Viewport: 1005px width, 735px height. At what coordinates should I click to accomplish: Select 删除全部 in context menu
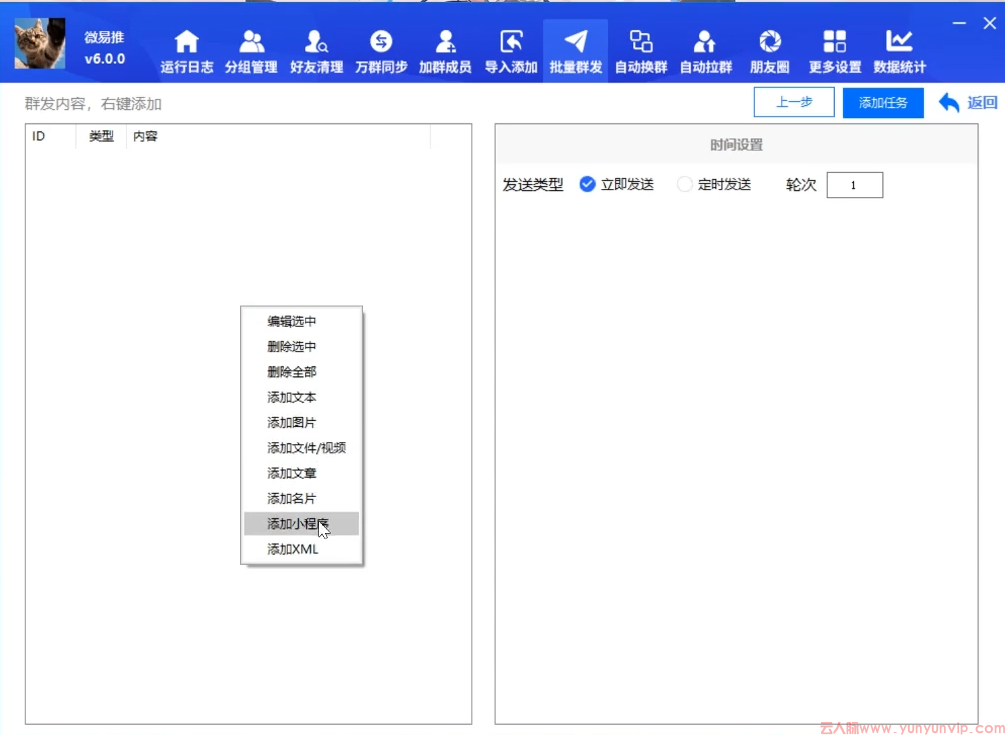point(292,372)
